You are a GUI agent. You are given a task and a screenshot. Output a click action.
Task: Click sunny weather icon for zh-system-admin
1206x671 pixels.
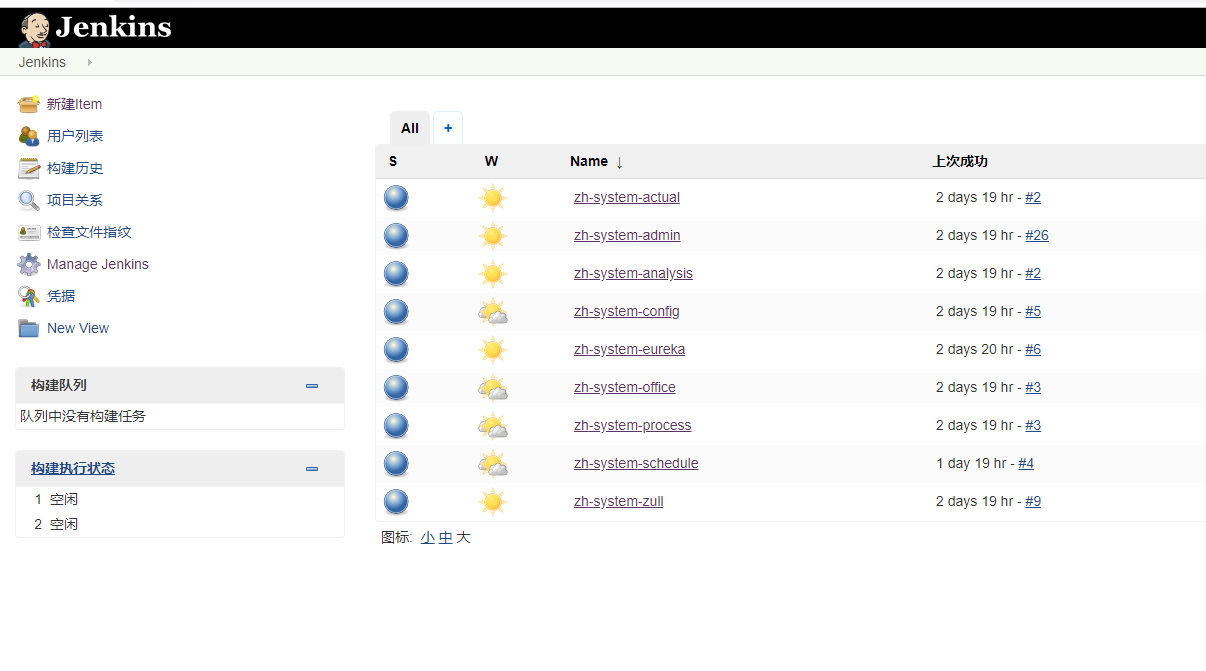point(492,236)
